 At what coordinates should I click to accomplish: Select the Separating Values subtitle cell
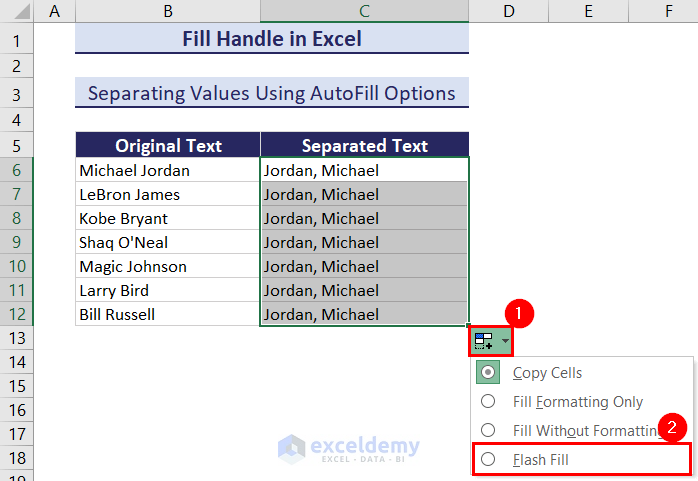pyautogui.click(x=271, y=93)
